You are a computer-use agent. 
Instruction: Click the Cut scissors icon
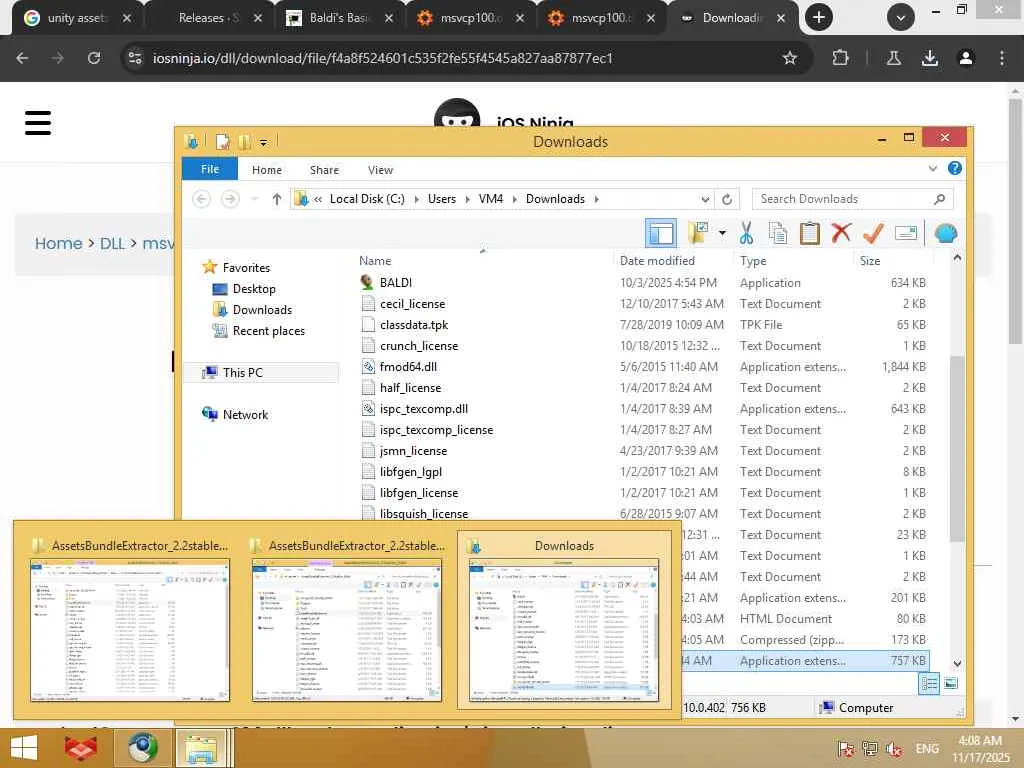tap(746, 232)
